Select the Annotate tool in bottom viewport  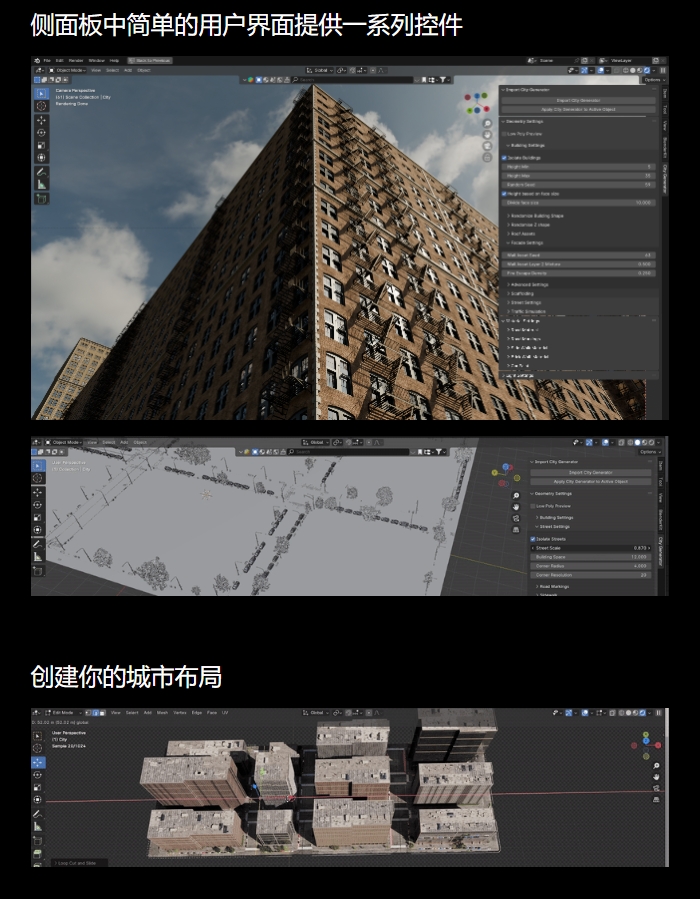tap(38, 814)
